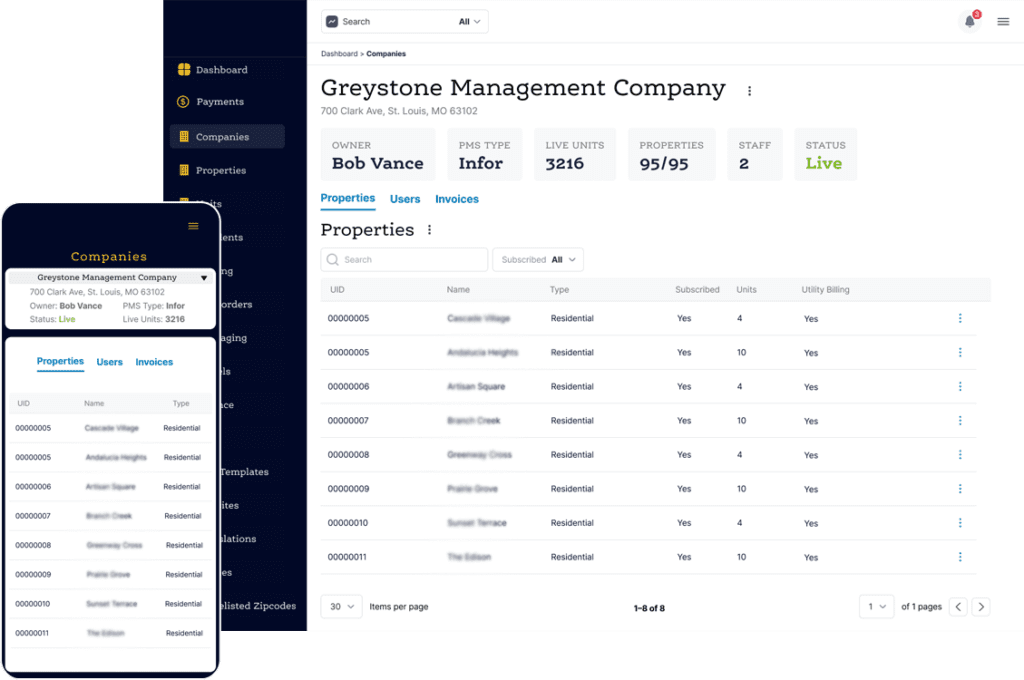The height and width of the screenshot is (680, 1024).
Task: Tap the Companies heading in the mobile view
Action: tap(109, 256)
